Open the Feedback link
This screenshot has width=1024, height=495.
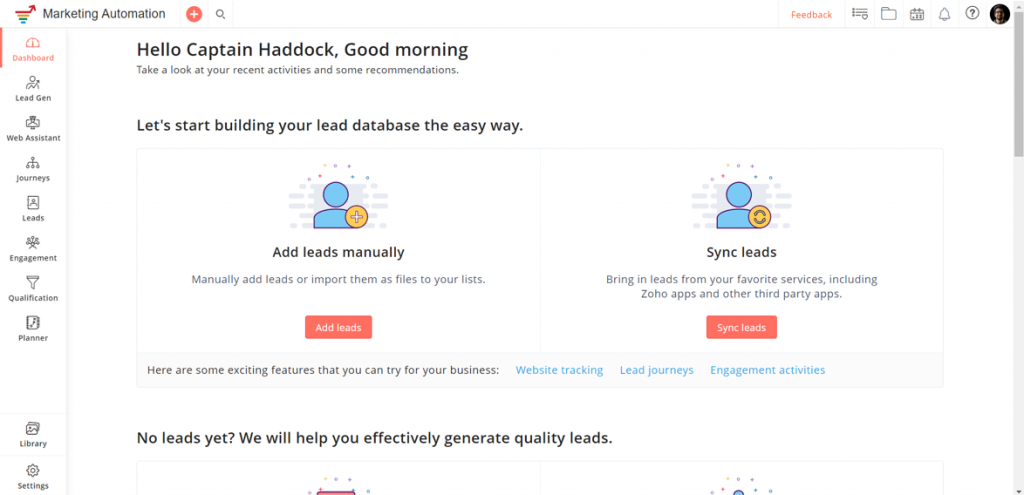tap(812, 14)
